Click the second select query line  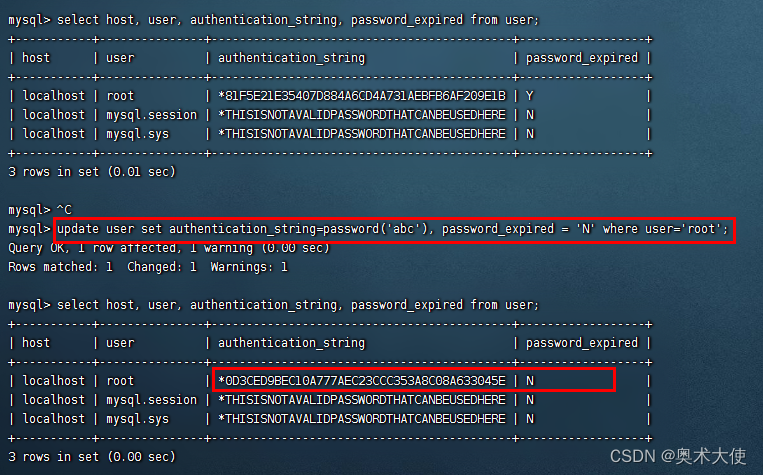[x=273, y=305]
